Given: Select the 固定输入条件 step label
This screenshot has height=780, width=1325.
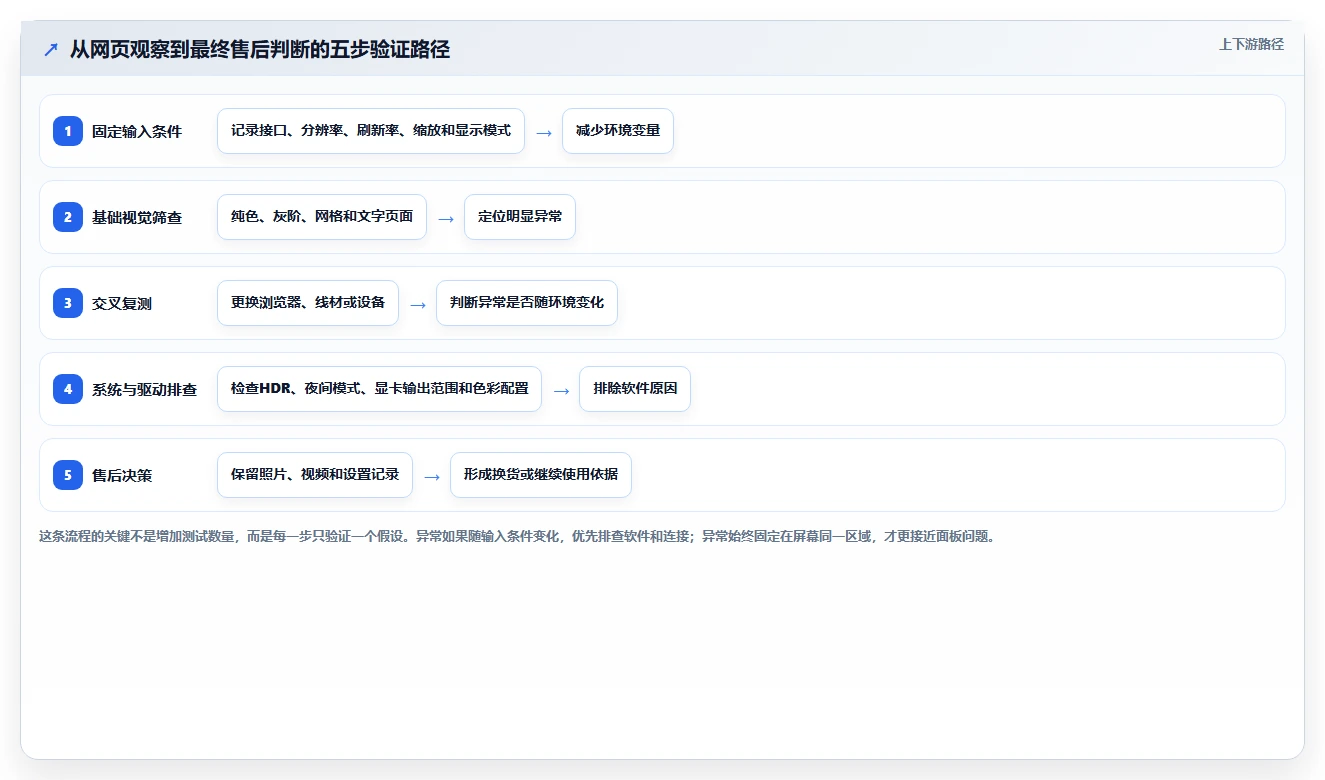Looking at the screenshot, I should pyautogui.click(x=137, y=131).
